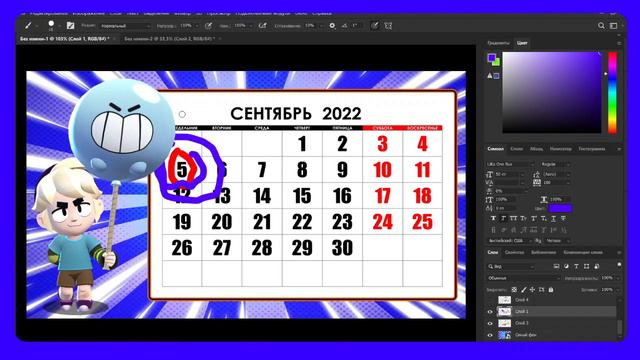The height and width of the screenshot is (360, 640).
Task: Click the foreground color swatch
Action: (491, 58)
